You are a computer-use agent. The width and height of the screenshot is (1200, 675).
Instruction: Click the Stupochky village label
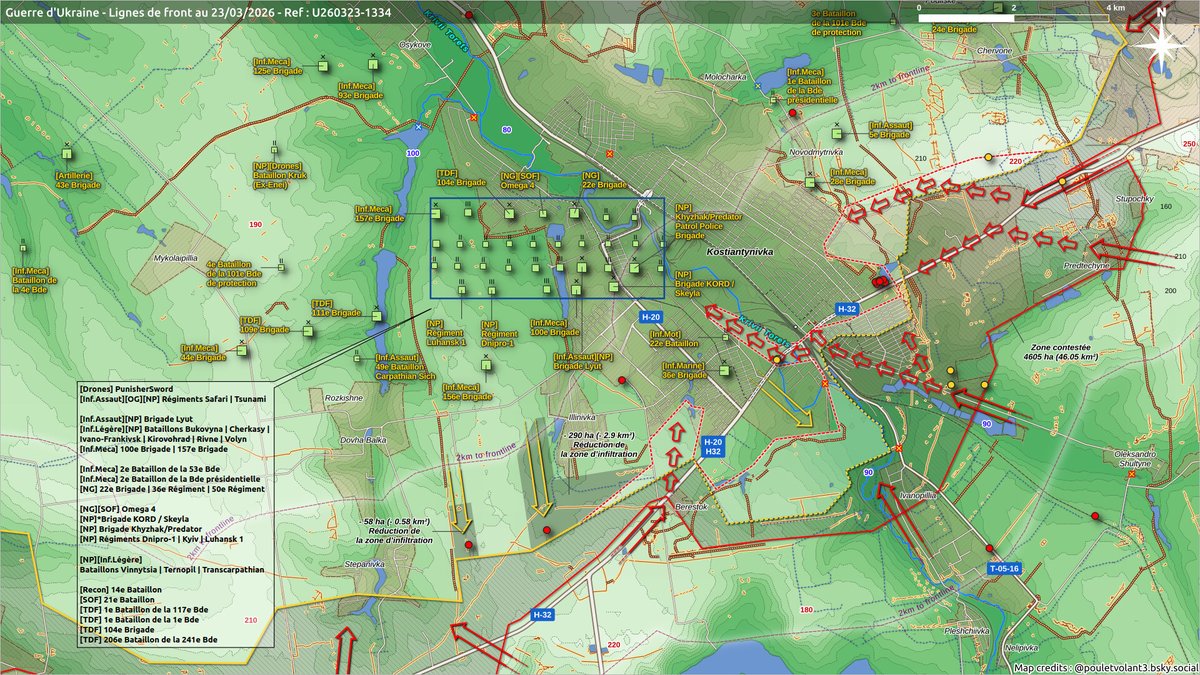[1134, 197]
